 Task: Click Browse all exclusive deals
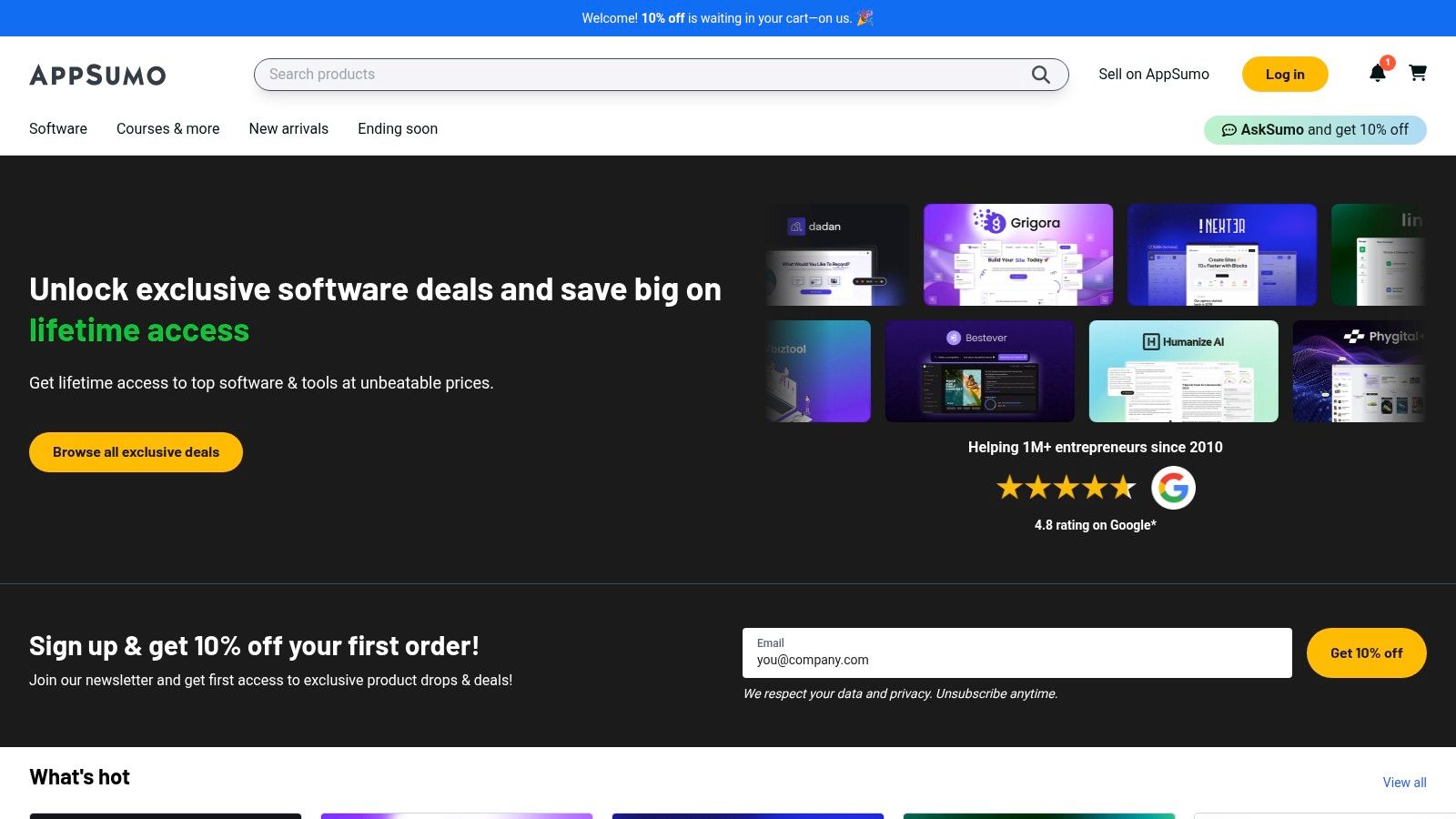tap(136, 452)
